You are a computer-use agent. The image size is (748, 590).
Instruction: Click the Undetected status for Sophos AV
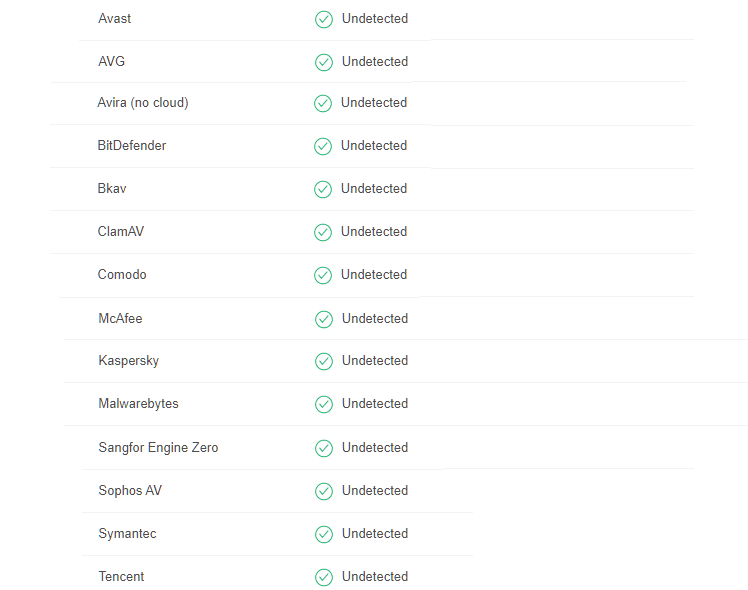[x=375, y=490]
